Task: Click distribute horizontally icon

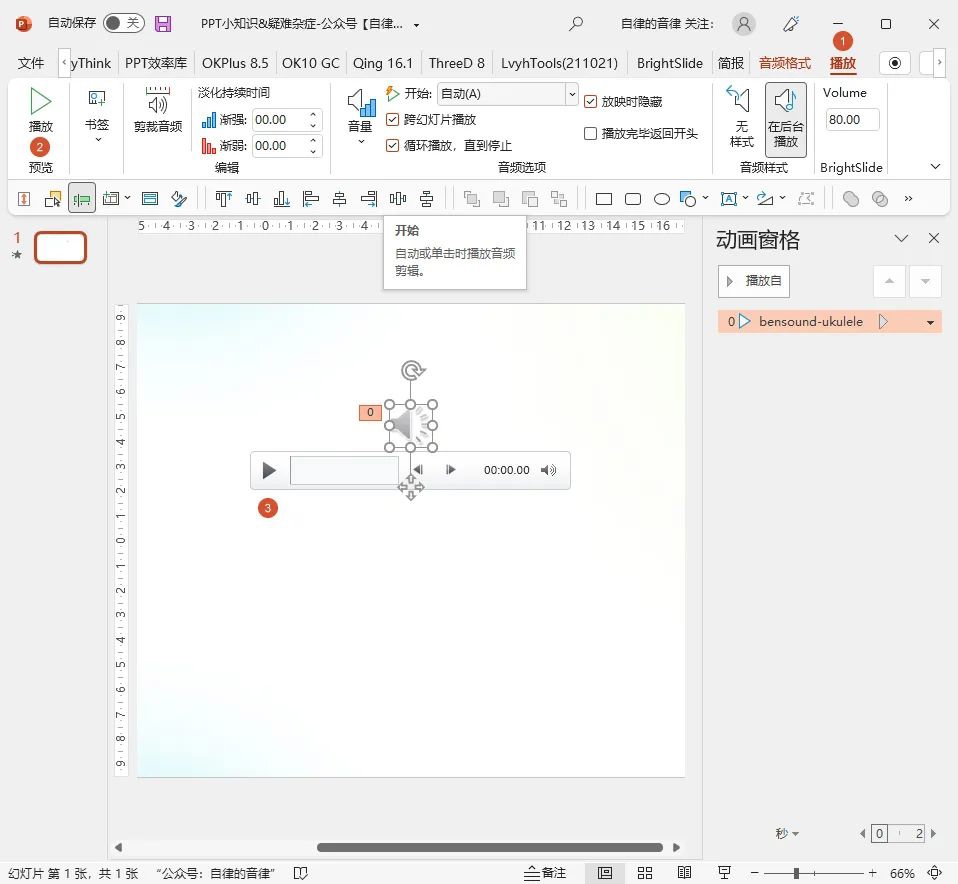Action: 398,199
